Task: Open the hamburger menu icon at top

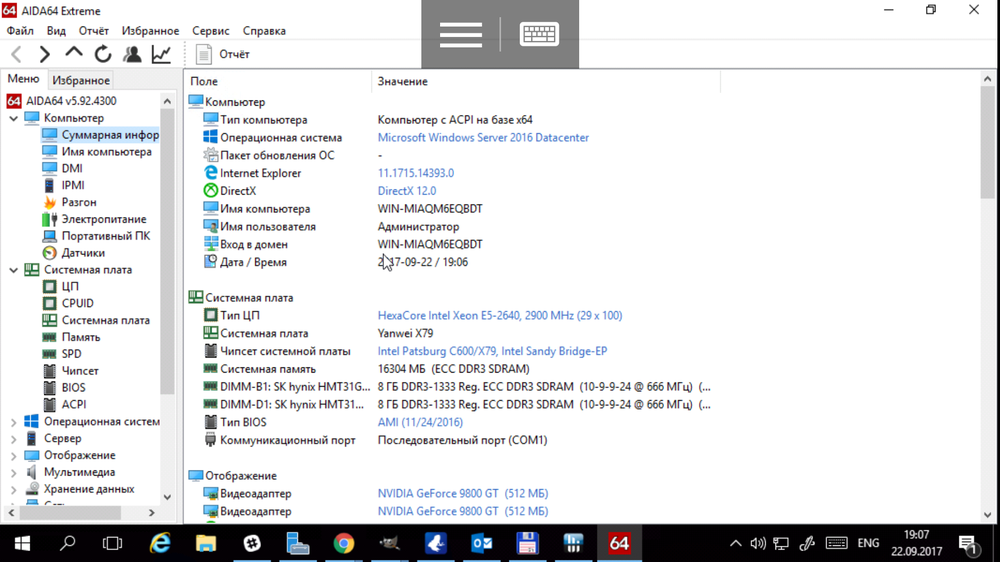Action: [x=460, y=35]
